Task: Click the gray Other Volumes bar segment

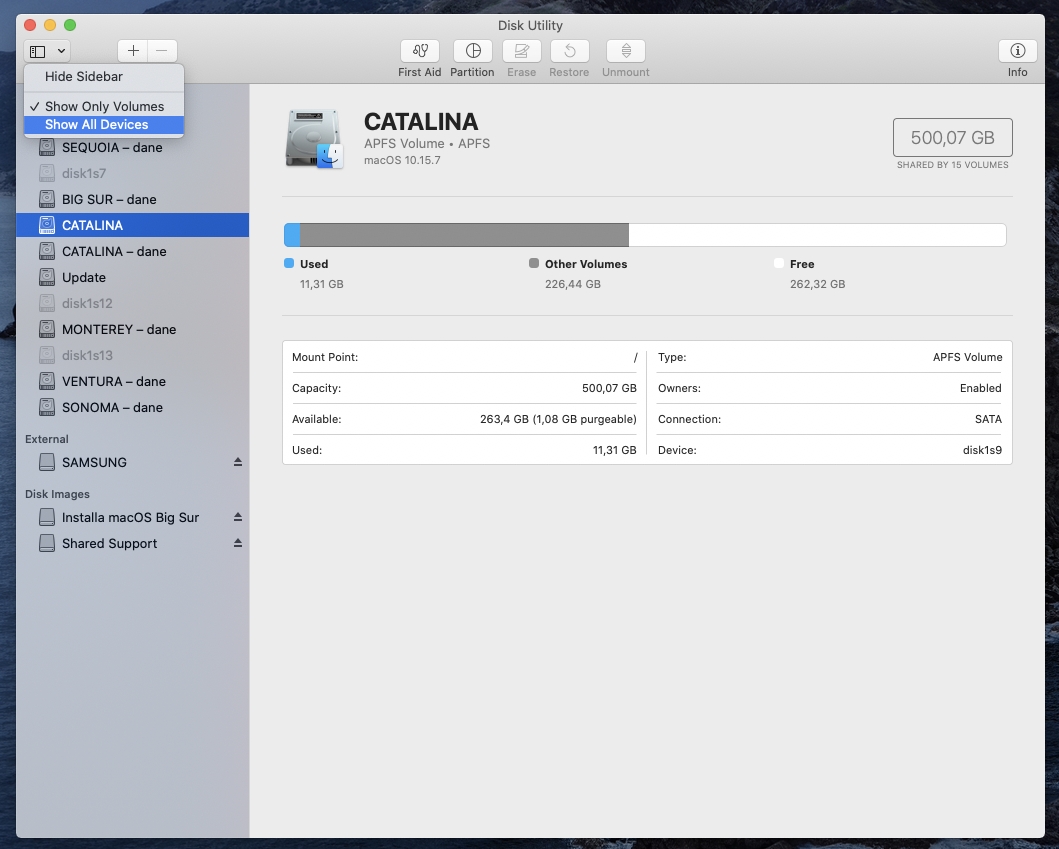Action: [x=465, y=235]
